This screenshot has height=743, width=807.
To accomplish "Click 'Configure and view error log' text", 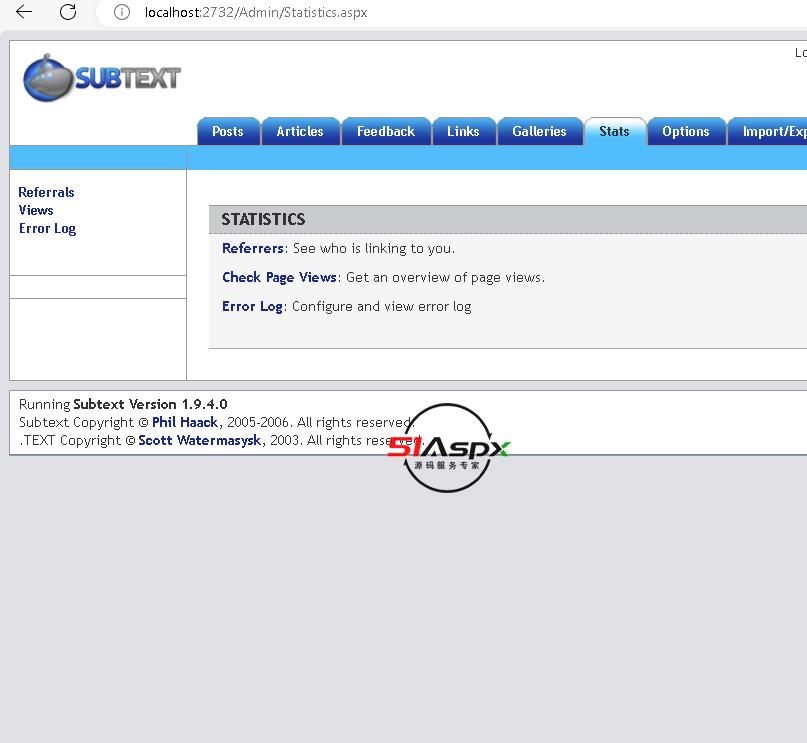I will [x=381, y=306].
